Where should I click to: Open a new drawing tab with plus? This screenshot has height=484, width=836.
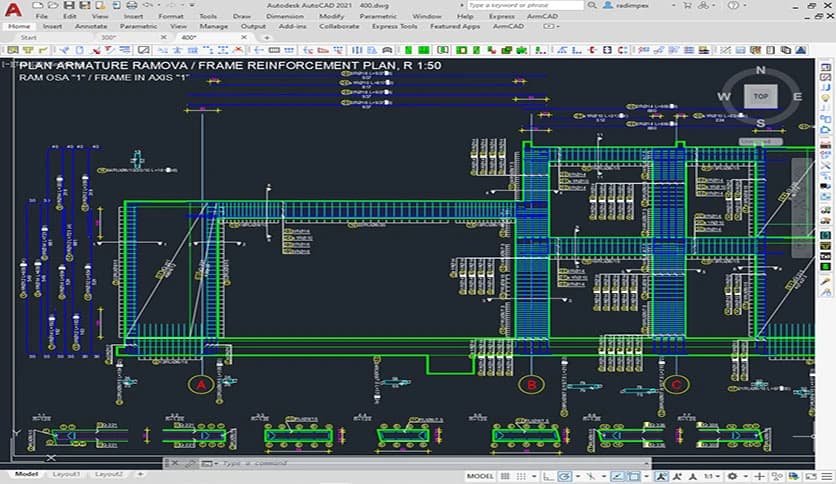[266, 38]
